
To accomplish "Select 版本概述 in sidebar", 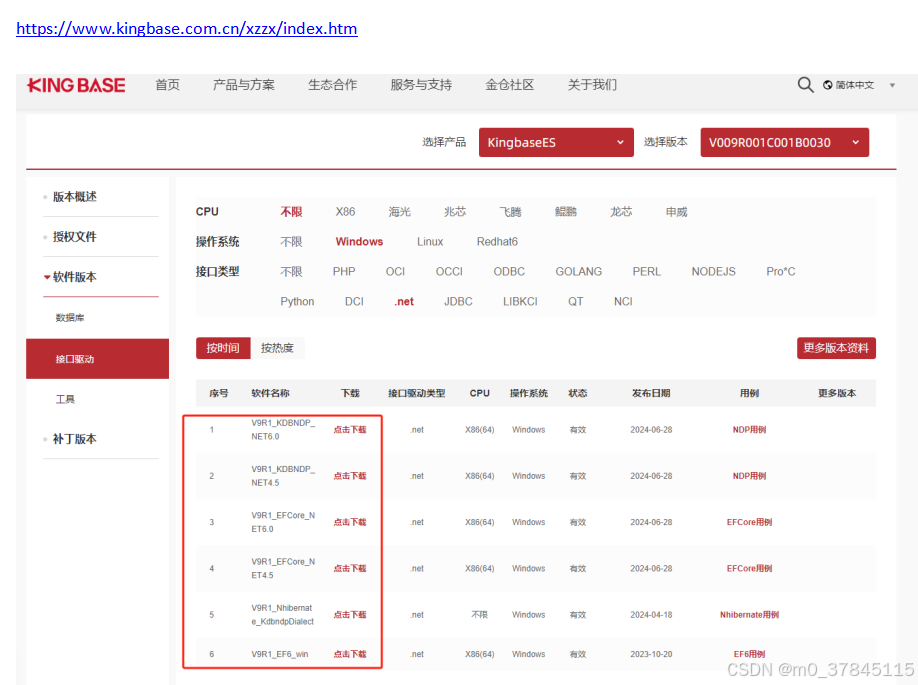I will click(74, 197).
